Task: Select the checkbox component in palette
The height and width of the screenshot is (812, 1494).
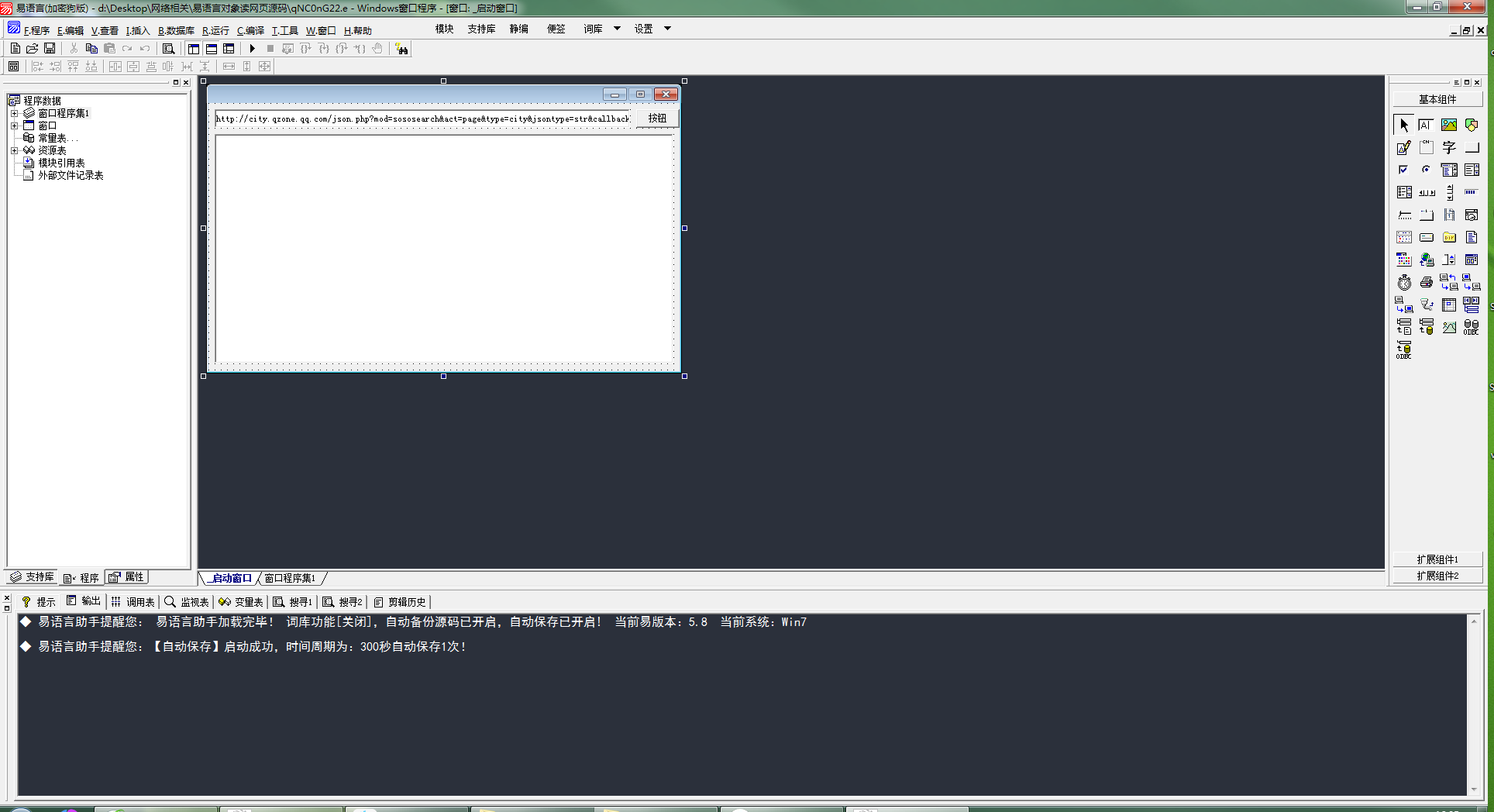Action: point(1403,170)
